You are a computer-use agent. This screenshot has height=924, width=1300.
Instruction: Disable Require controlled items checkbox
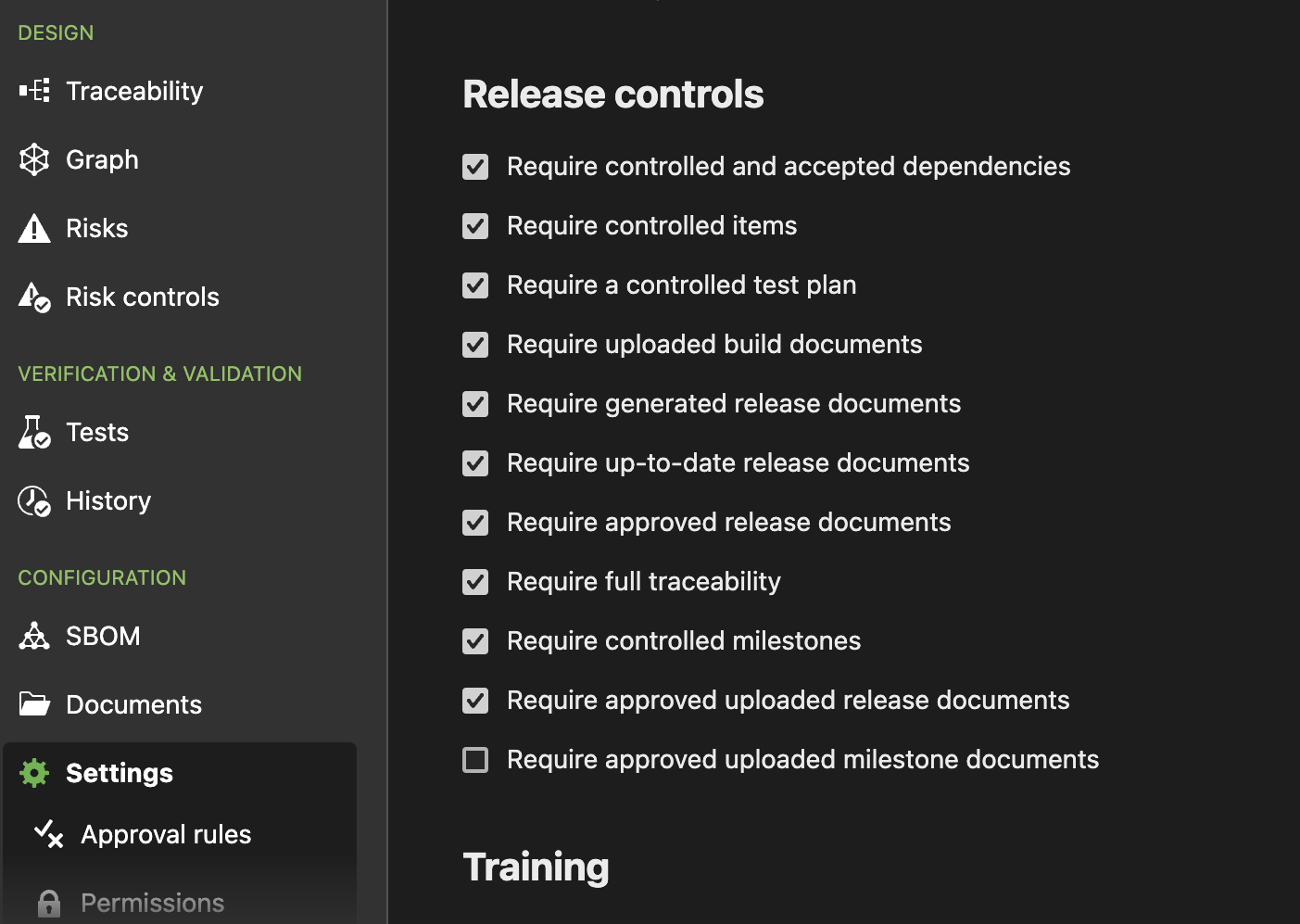click(475, 226)
